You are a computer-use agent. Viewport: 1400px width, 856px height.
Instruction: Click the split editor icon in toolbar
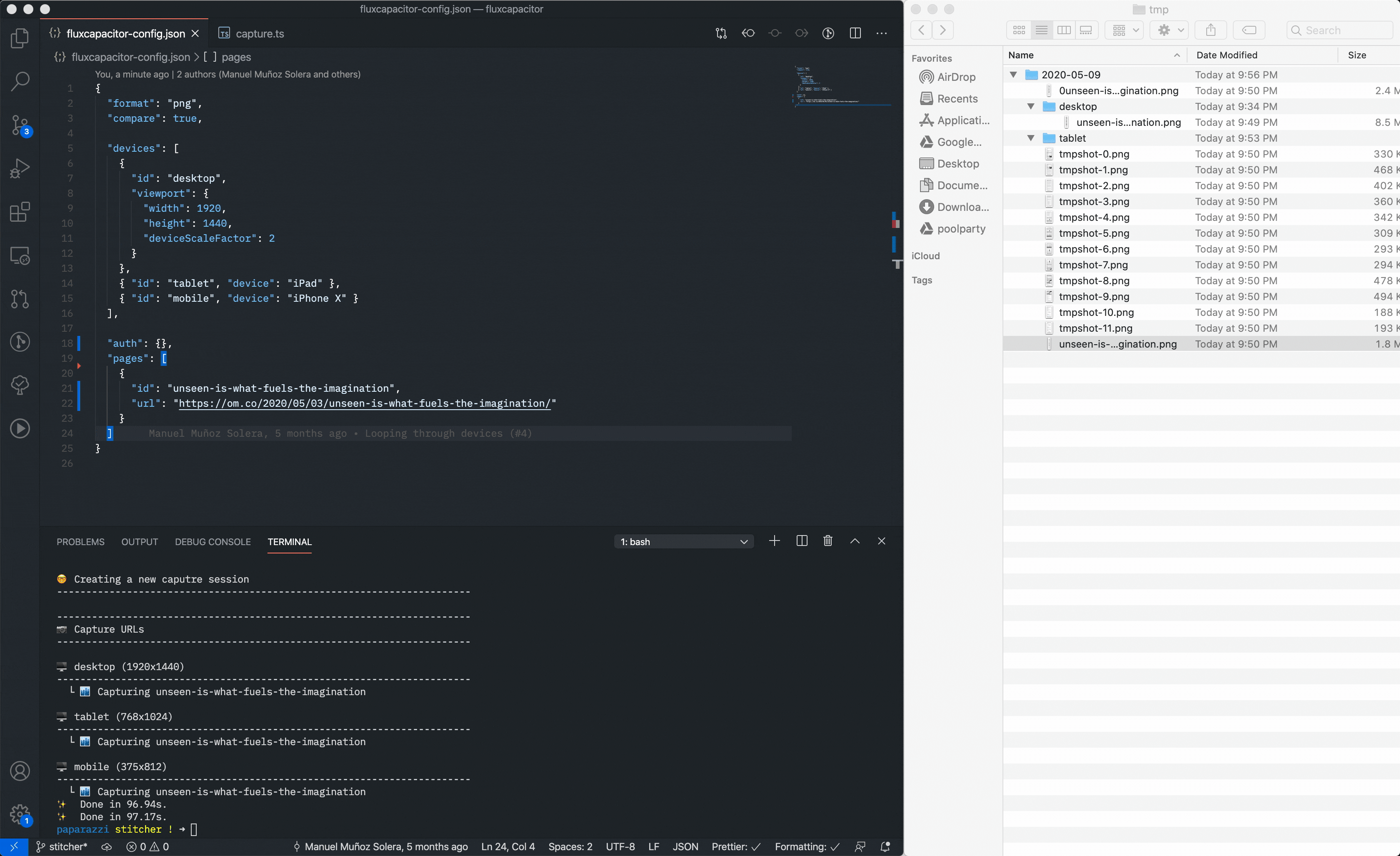pos(855,33)
